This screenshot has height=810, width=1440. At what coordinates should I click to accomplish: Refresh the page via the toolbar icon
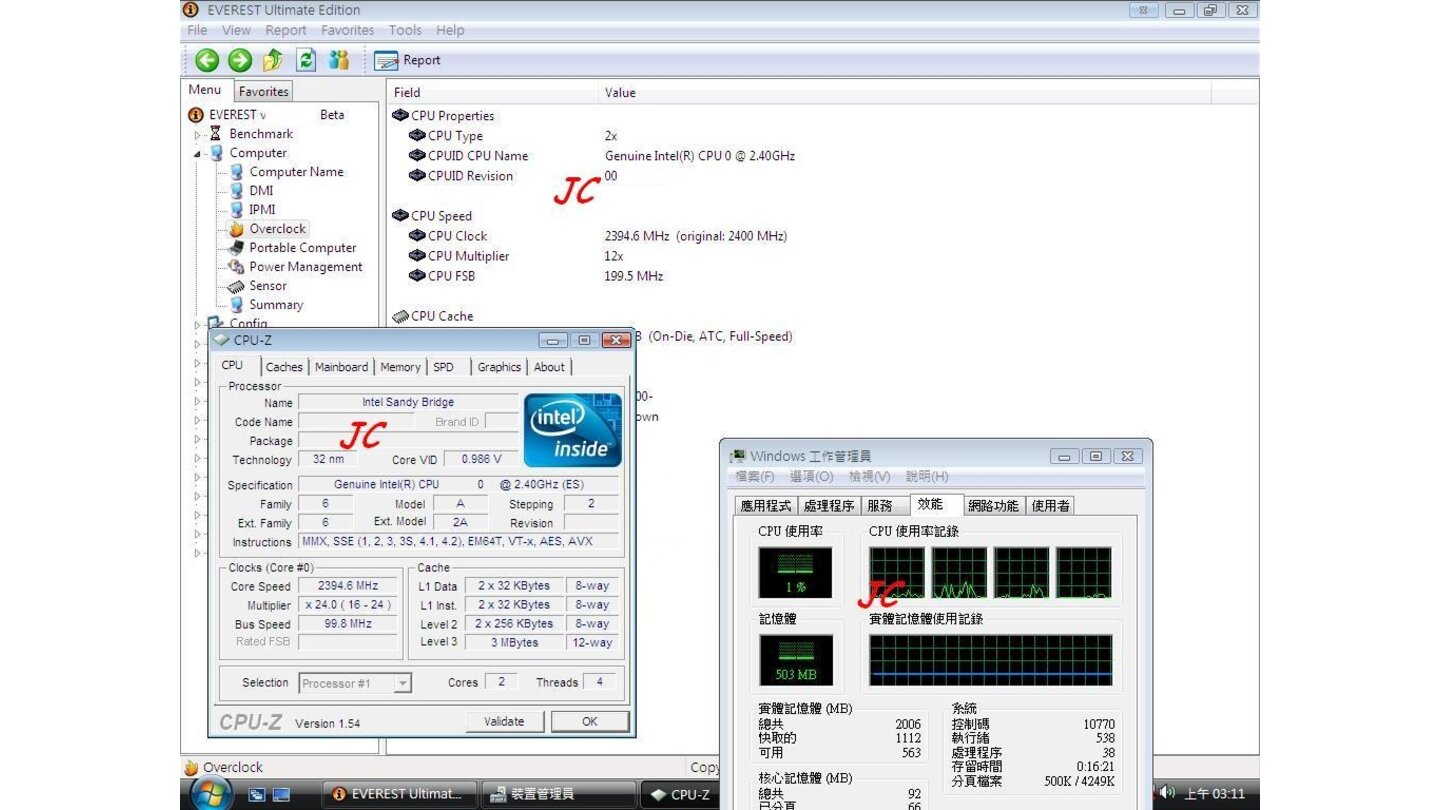[x=306, y=60]
